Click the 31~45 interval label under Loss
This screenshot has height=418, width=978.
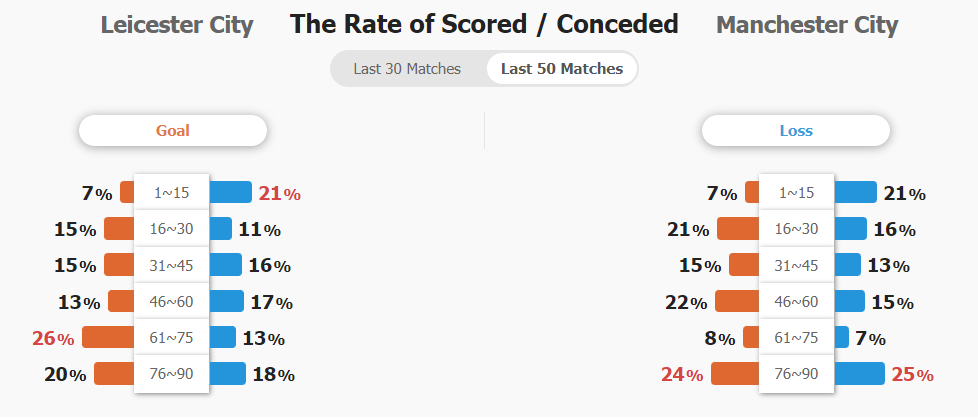point(796,265)
